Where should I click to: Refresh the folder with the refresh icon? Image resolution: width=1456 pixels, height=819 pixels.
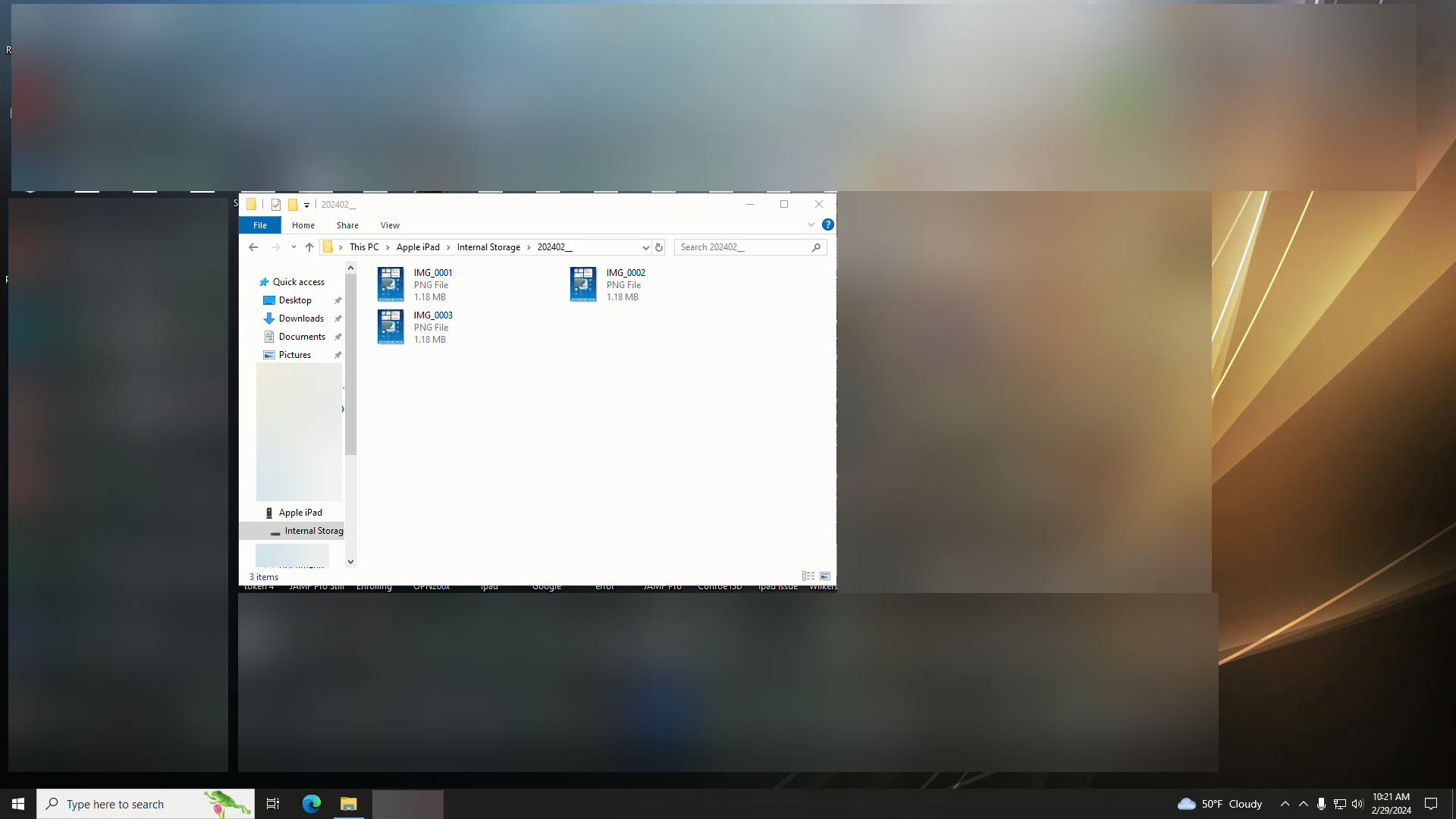[659, 247]
